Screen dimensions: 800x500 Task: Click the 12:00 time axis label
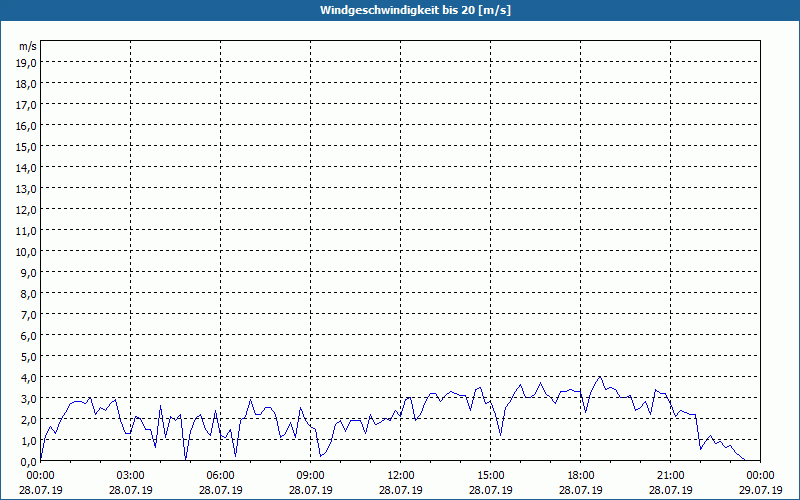[x=401, y=476]
